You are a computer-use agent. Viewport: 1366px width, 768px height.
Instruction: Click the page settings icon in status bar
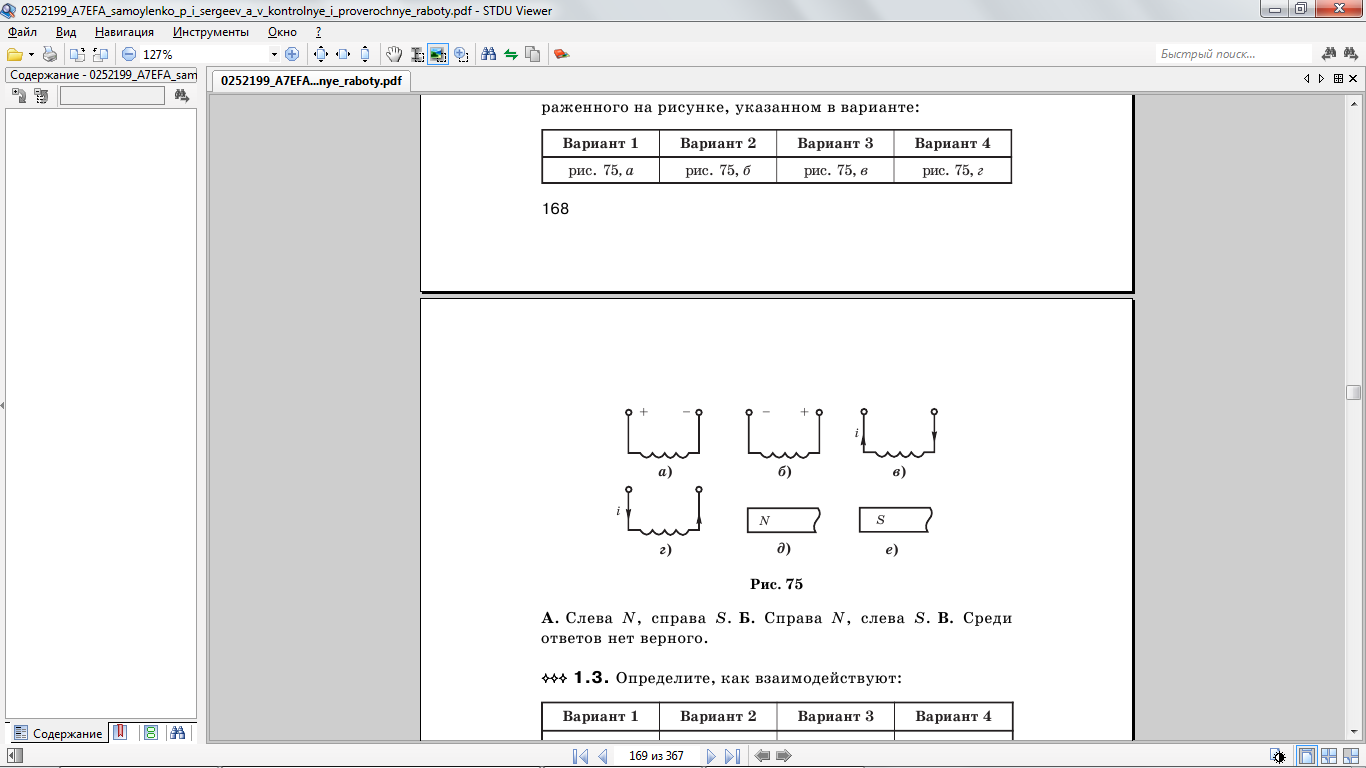point(1278,756)
